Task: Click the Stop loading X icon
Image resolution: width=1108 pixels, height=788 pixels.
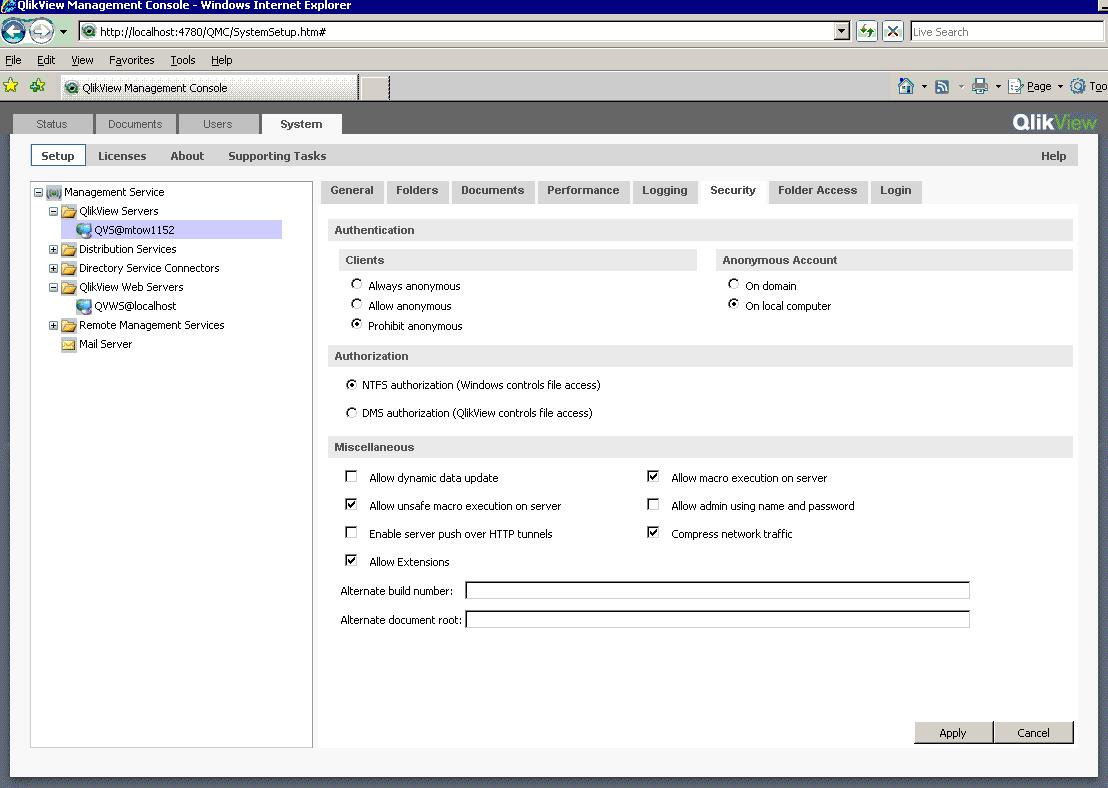Action: coord(893,31)
